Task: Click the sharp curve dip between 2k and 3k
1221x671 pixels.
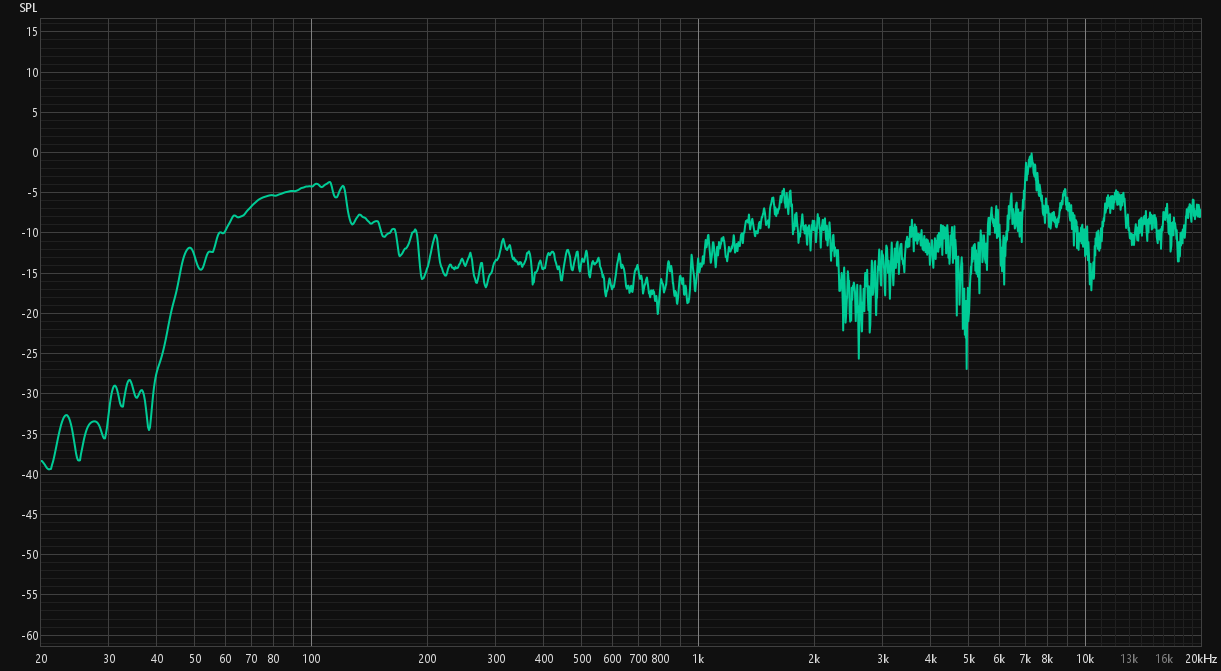Action: click(858, 357)
